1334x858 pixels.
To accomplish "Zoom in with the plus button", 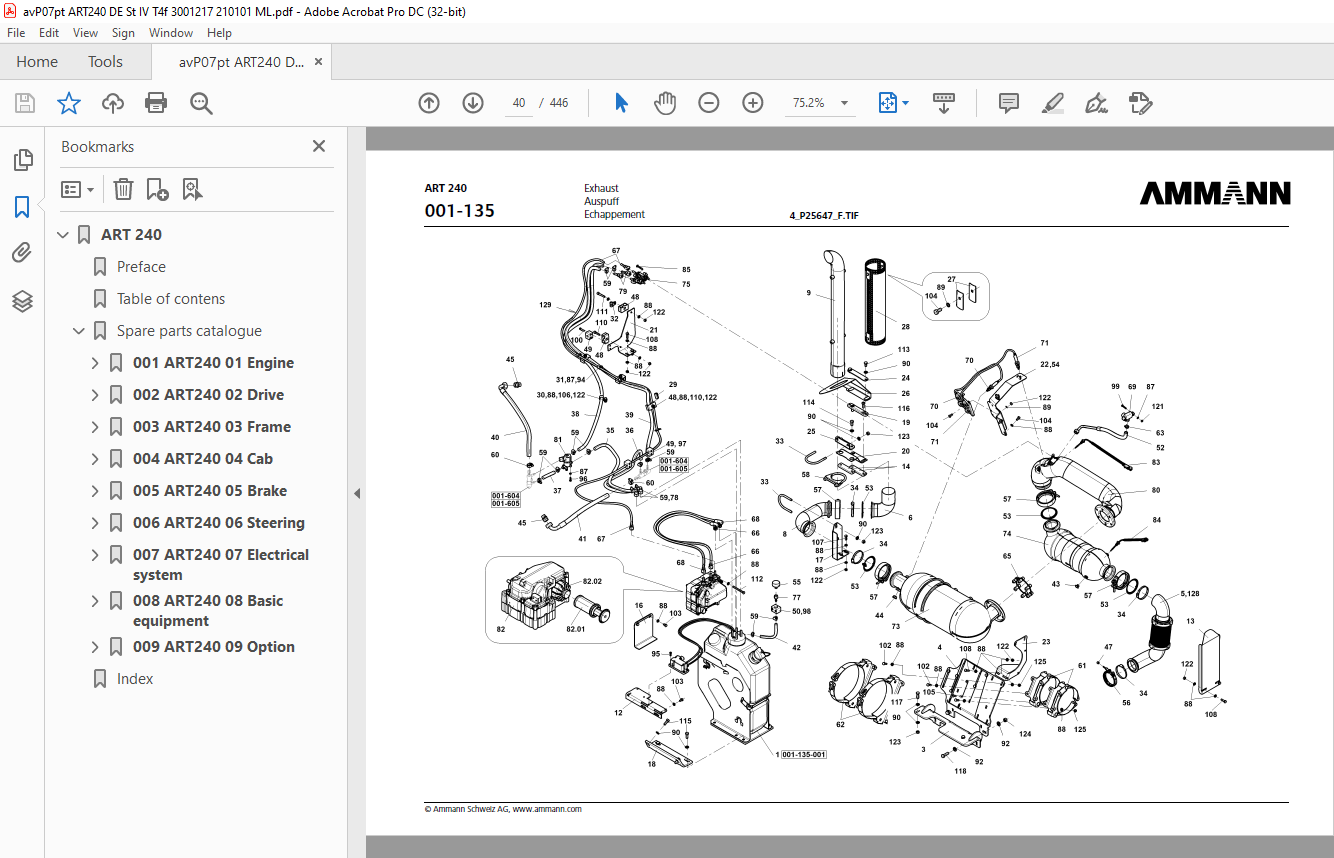I will (x=753, y=103).
